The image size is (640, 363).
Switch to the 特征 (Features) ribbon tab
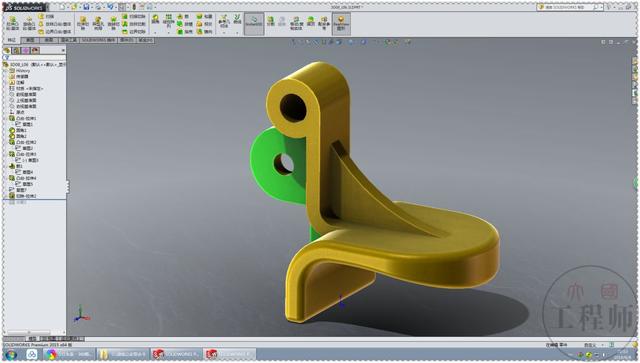11,40
